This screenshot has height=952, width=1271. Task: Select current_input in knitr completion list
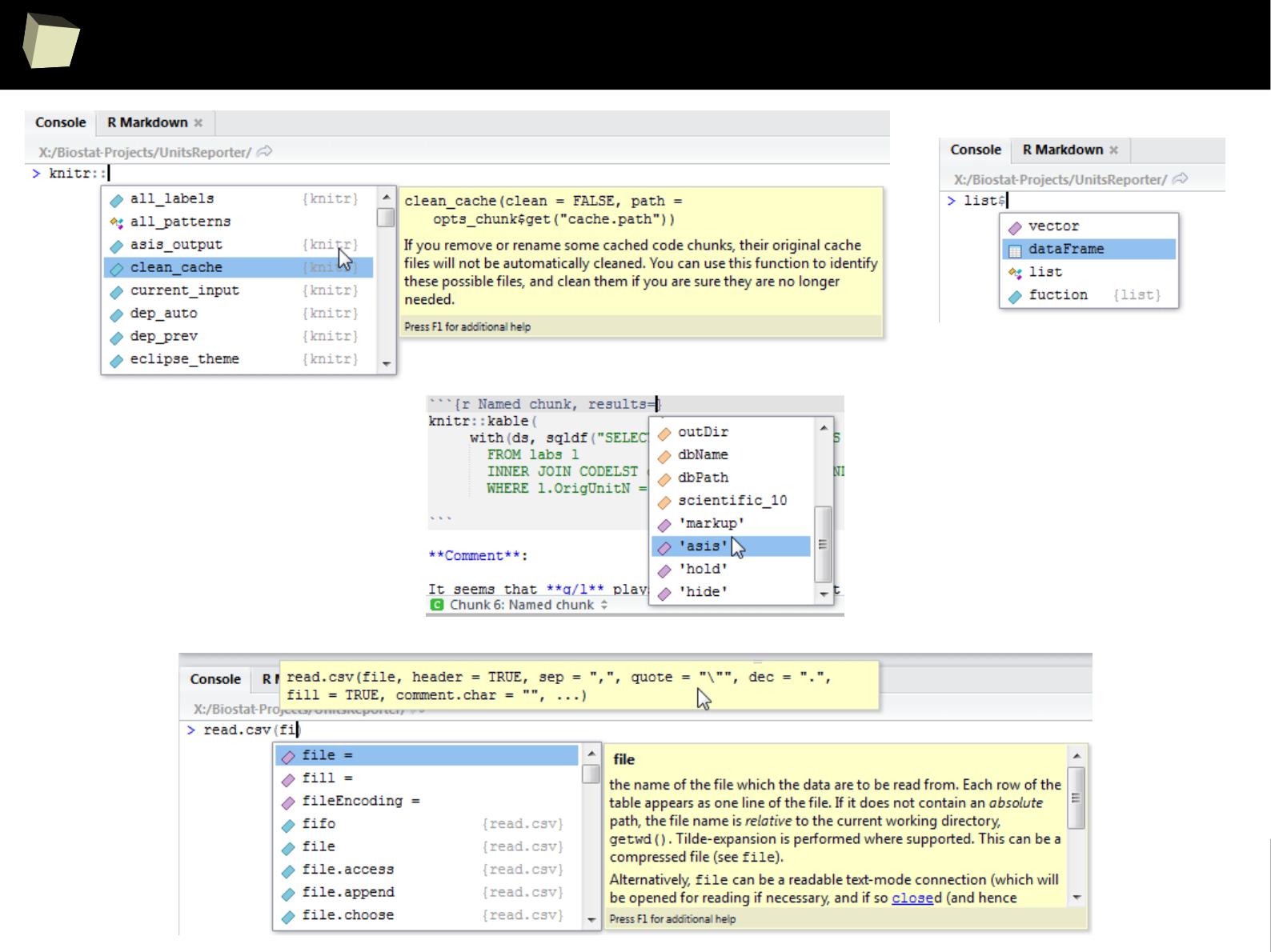click(x=239, y=290)
